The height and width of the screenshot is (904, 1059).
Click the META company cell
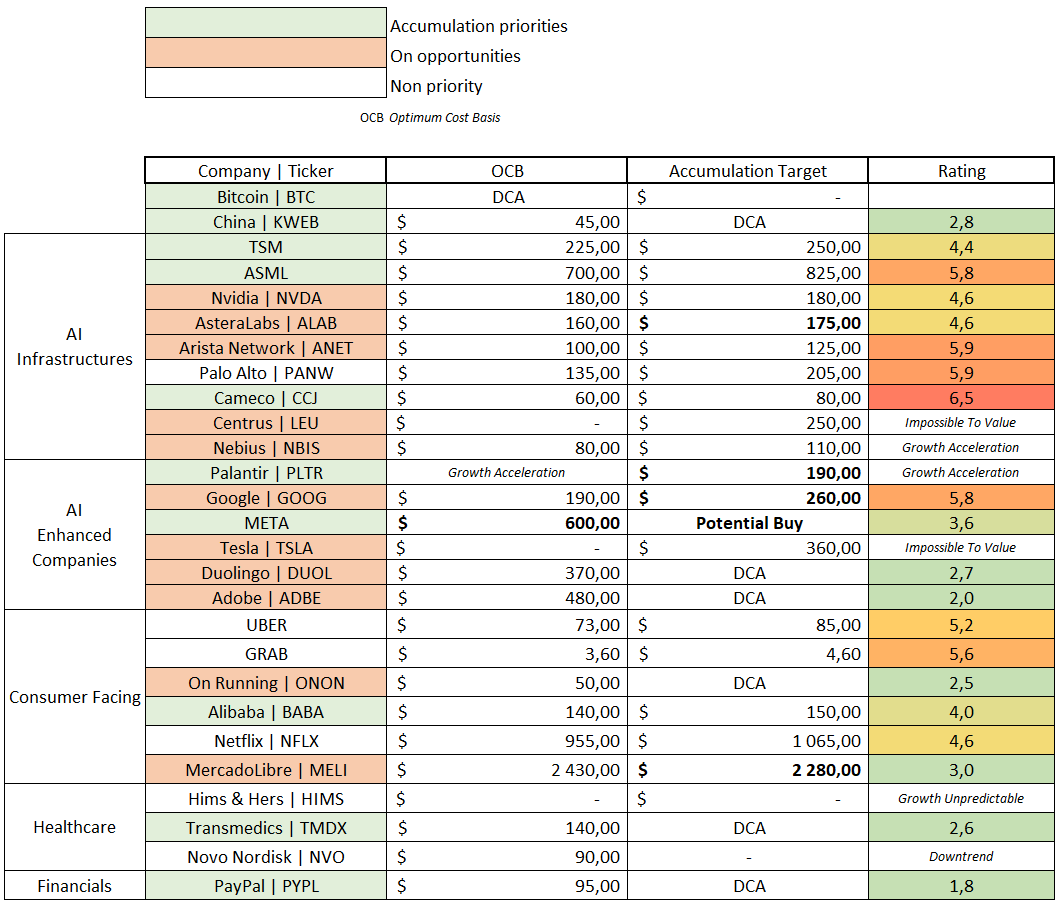point(265,522)
